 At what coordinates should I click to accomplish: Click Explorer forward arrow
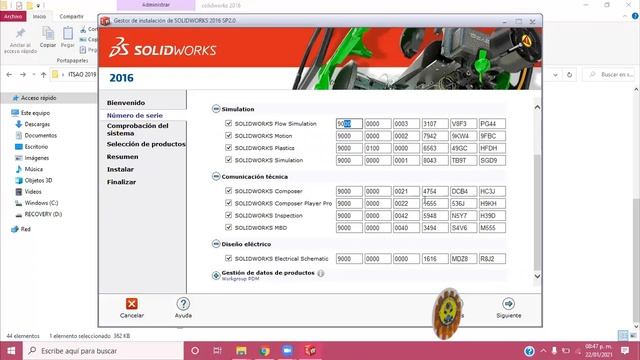pyautogui.click(x=23, y=75)
